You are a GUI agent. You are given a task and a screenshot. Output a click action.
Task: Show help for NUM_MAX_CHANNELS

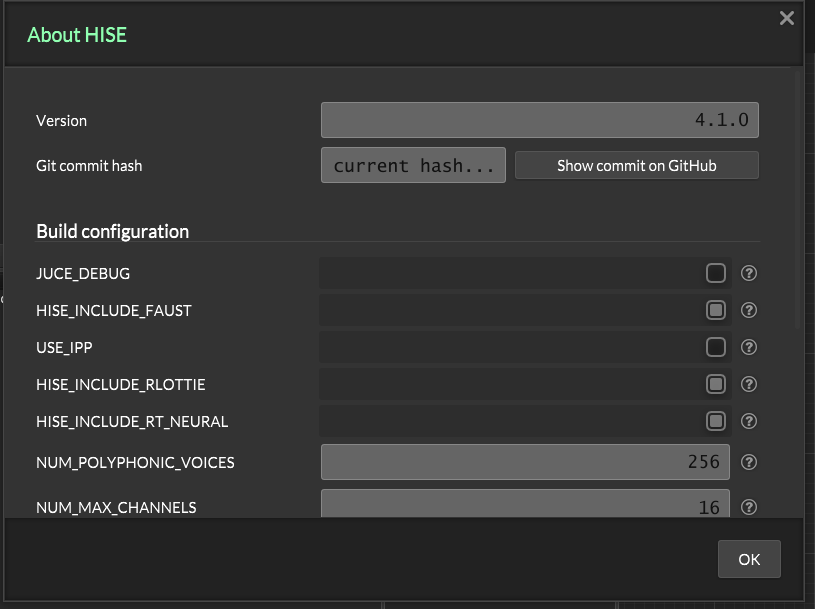748,507
